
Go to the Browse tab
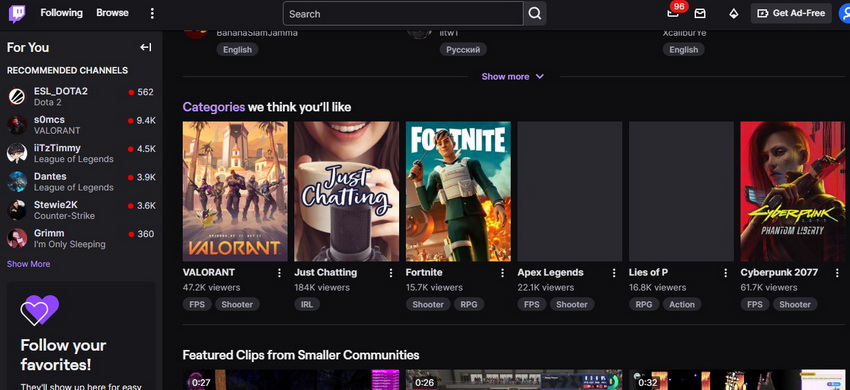click(112, 12)
